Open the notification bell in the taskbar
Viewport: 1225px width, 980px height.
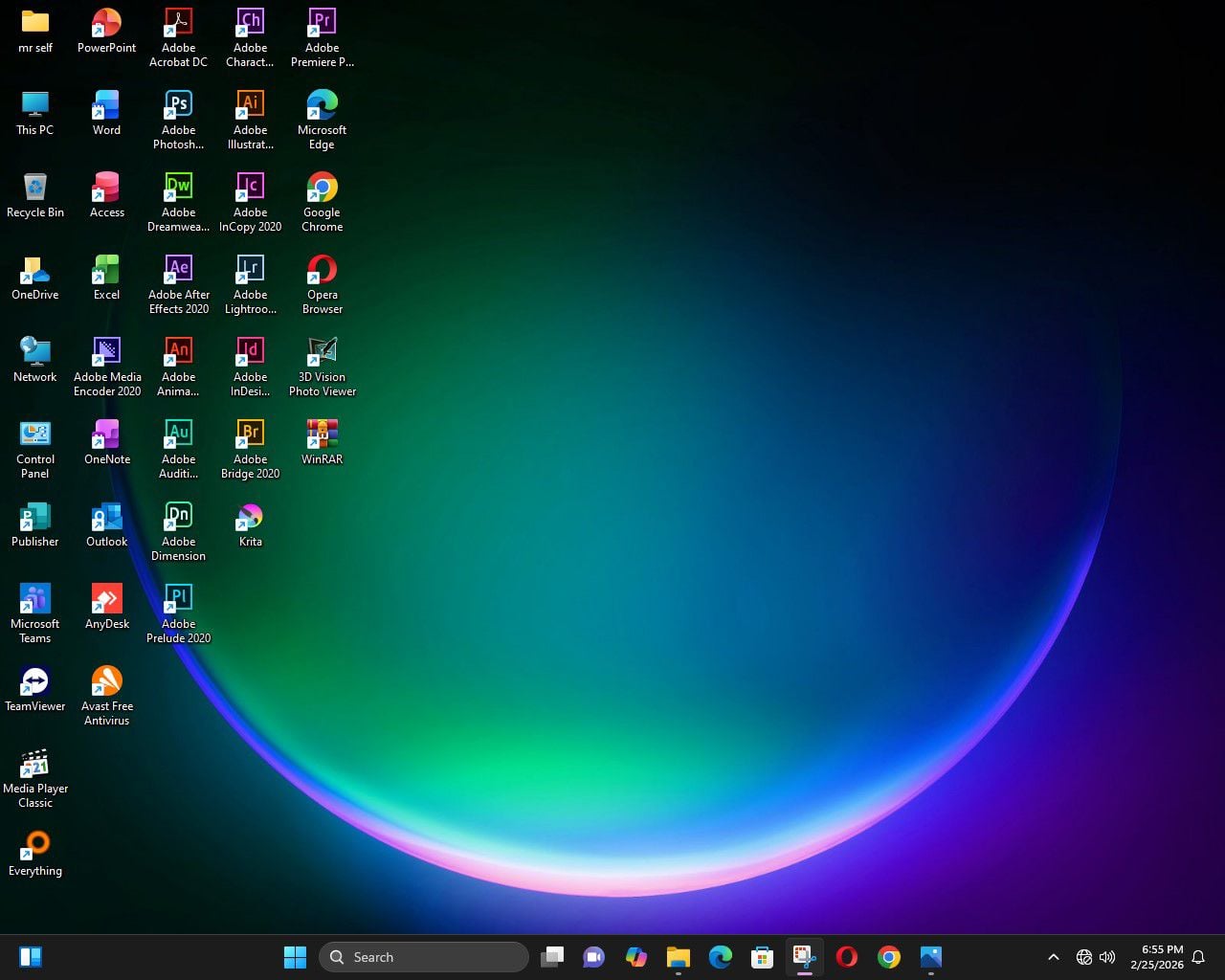tap(1198, 957)
